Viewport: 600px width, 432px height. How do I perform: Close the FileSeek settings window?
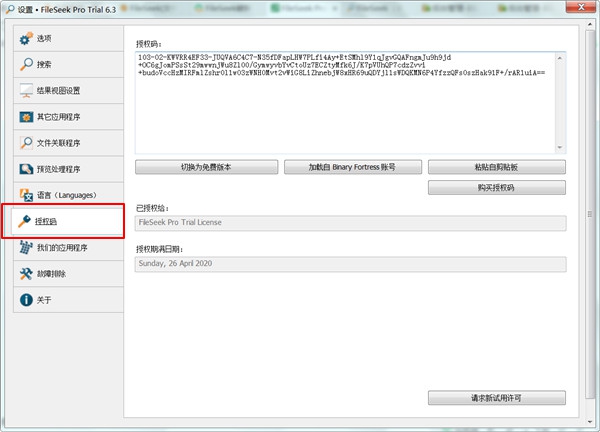tap(581, 7)
